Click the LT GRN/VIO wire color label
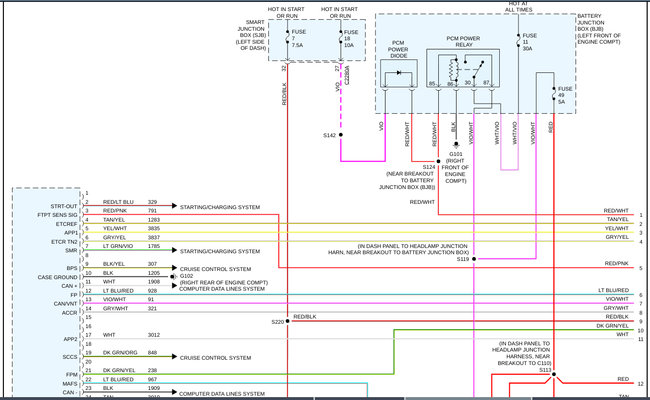Screen dimensions: 650x400 tap(118, 246)
